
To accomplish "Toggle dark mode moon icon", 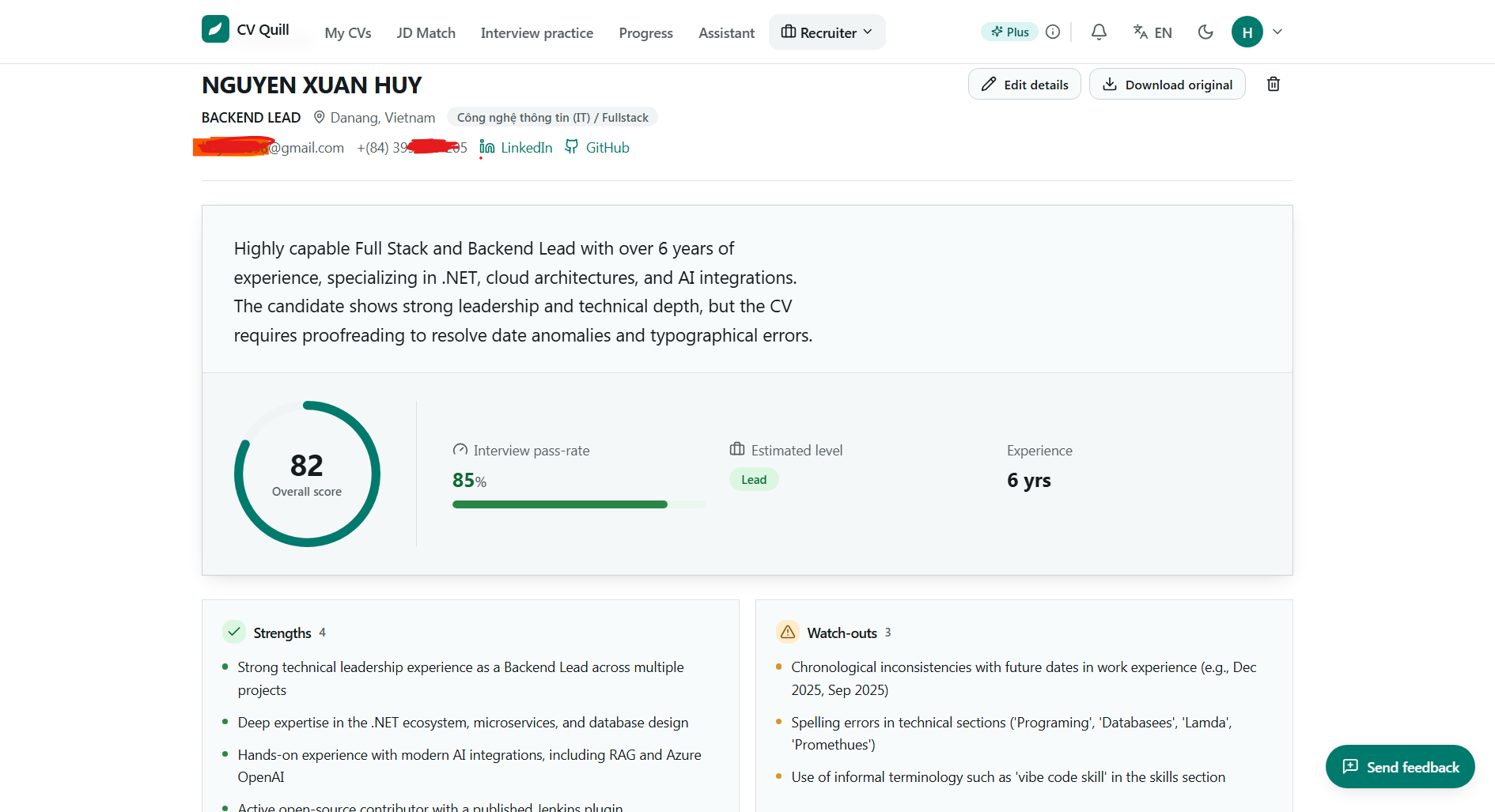I will pyautogui.click(x=1205, y=32).
